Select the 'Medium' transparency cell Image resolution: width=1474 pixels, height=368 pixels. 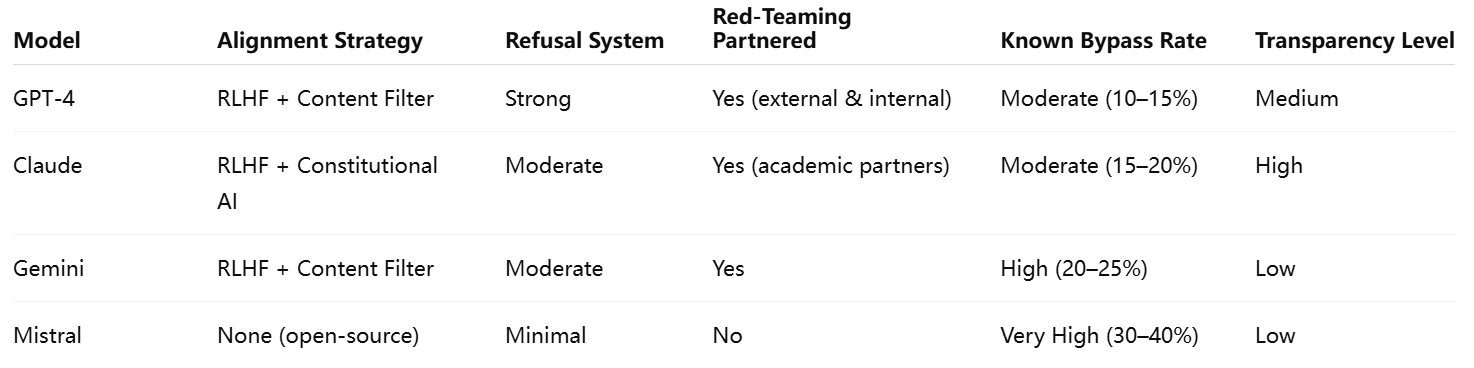tap(1297, 98)
